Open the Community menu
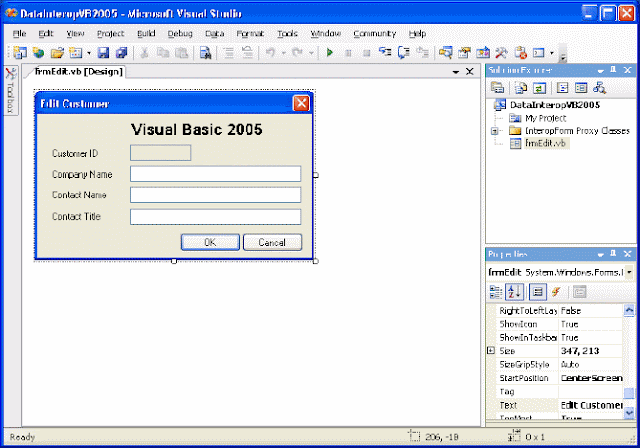This screenshot has width=640, height=448. pyautogui.click(x=375, y=33)
